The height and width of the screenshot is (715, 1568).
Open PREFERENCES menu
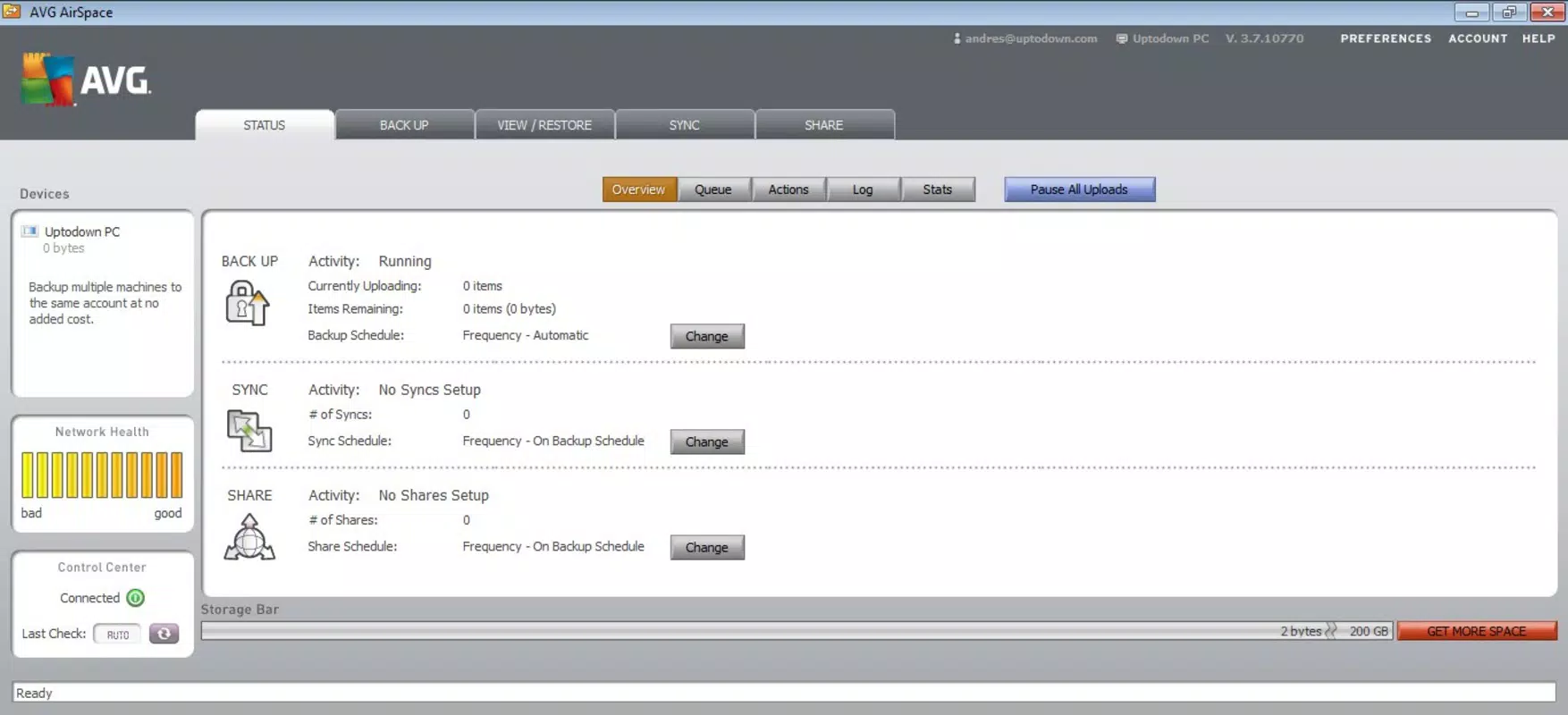coord(1386,38)
